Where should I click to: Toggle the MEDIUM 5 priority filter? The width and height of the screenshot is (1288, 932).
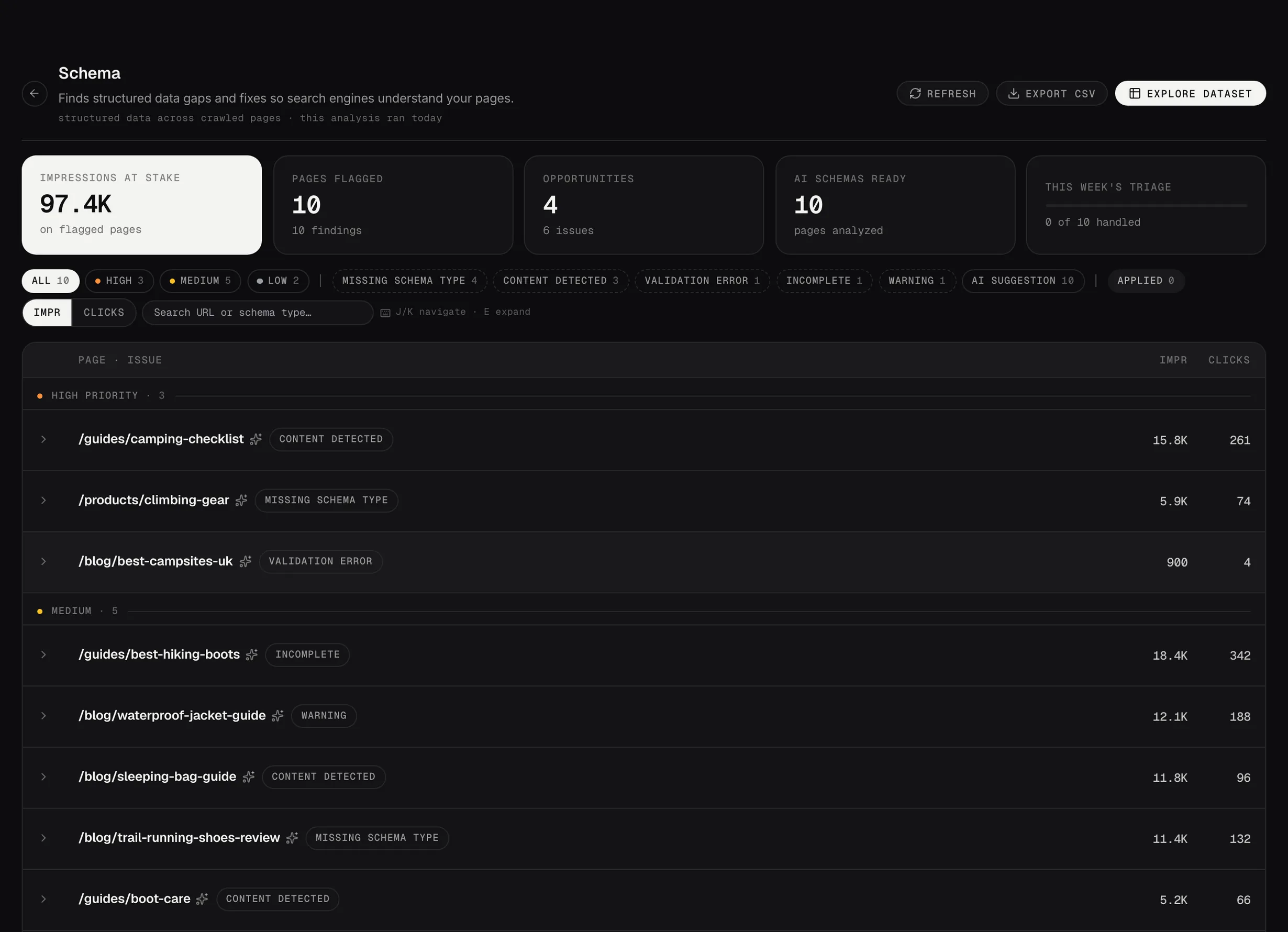(x=200, y=281)
